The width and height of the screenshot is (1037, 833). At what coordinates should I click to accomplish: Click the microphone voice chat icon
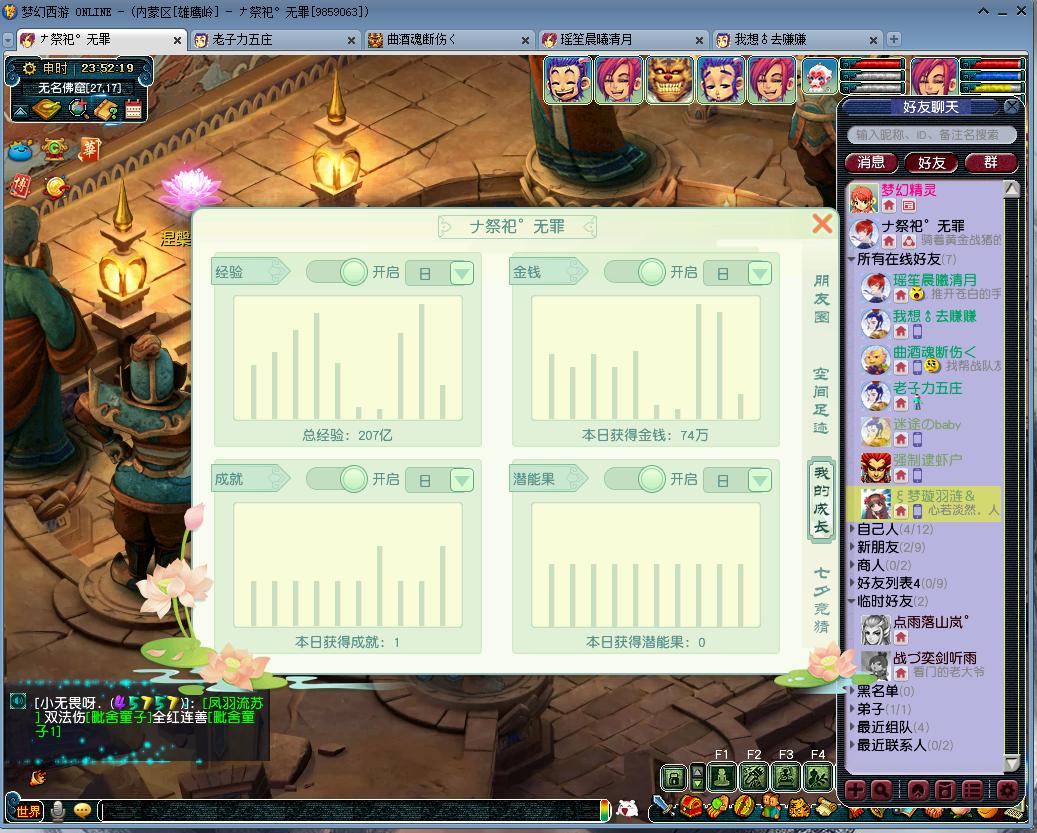pyautogui.click(x=58, y=811)
